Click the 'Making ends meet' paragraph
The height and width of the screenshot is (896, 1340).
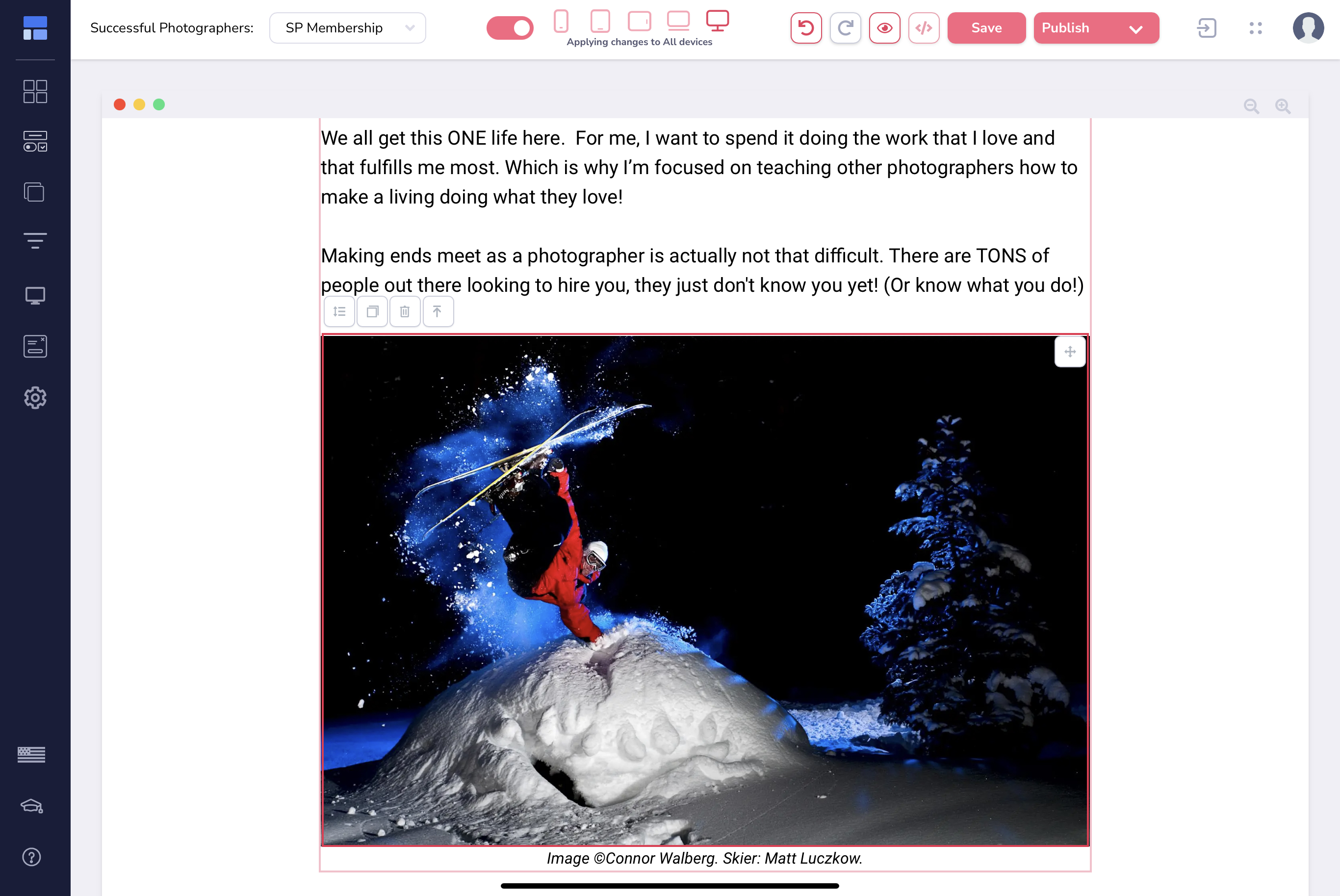pos(702,270)
